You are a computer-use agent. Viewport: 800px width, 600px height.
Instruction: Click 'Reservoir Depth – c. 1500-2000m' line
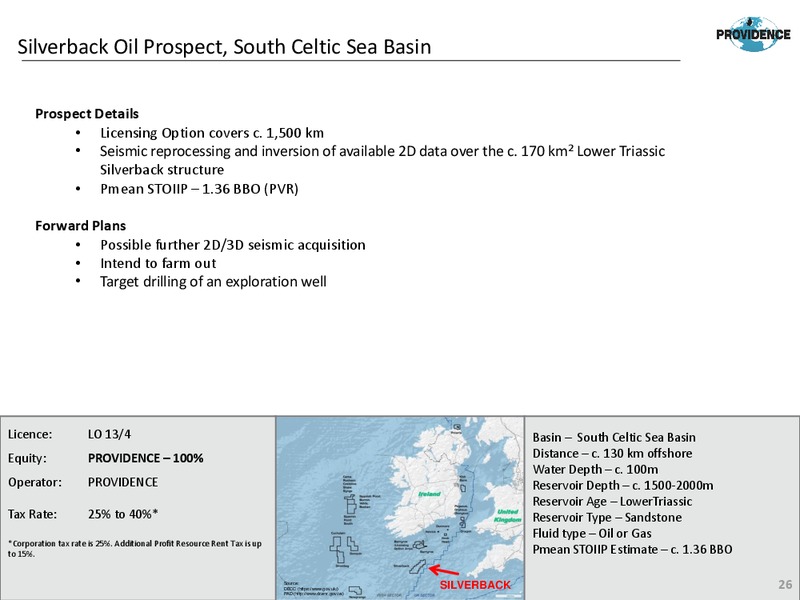point(623,485)
